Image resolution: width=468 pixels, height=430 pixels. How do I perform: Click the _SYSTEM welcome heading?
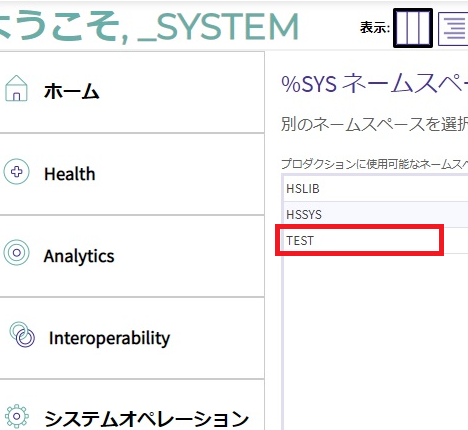pos(218,27)
